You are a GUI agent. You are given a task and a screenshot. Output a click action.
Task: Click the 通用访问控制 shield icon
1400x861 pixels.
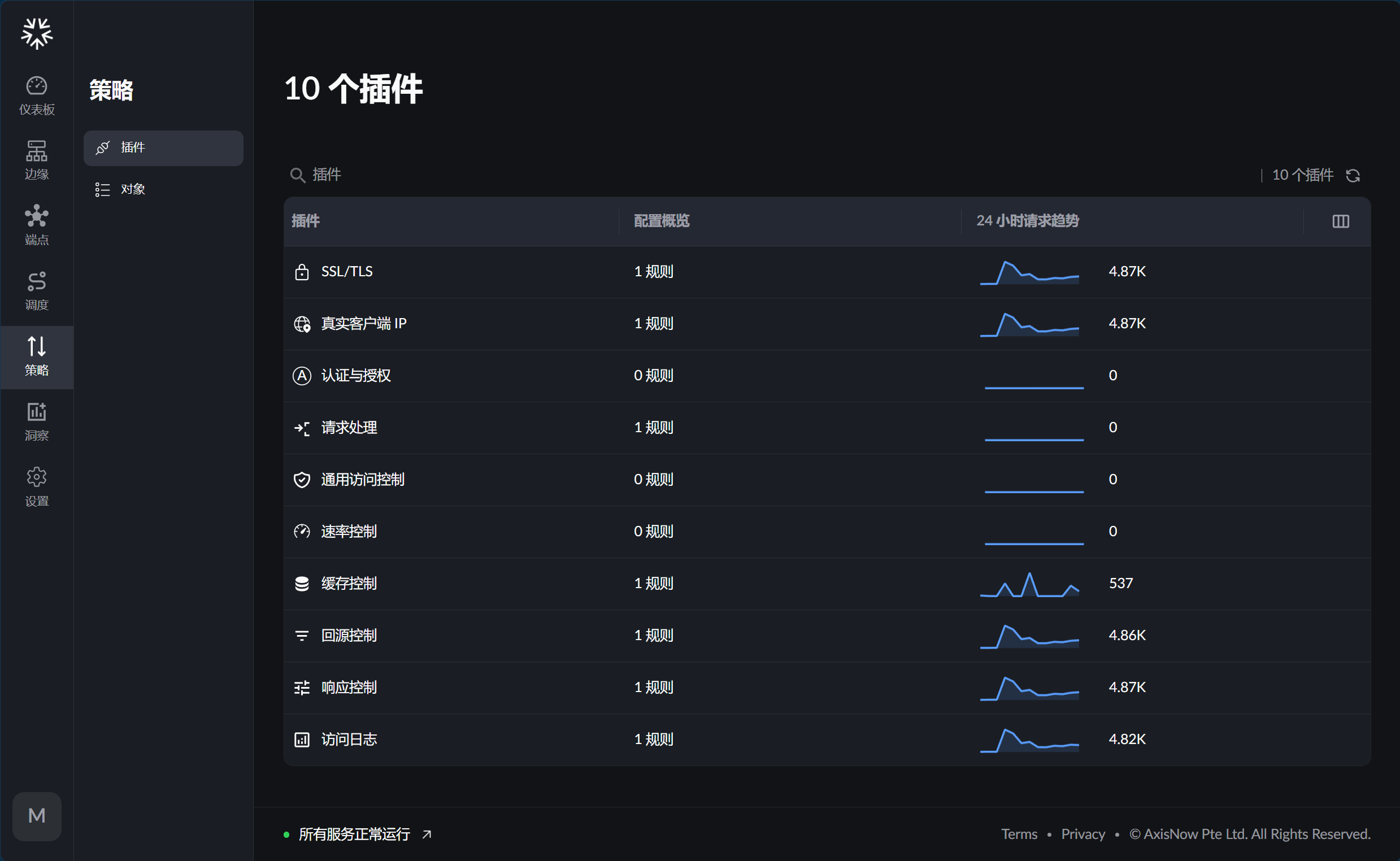tap(302, 480)
